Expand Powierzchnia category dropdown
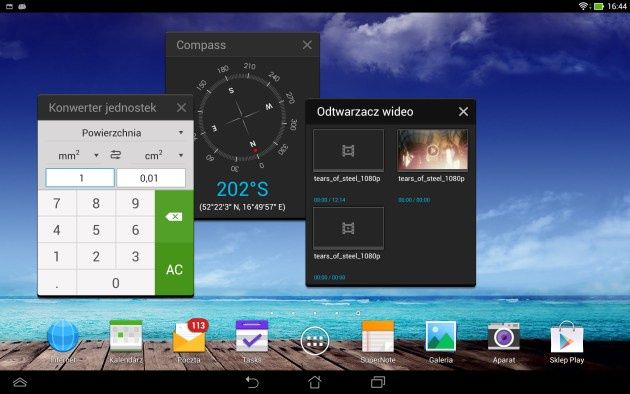This screenshot has height=394, width=630. click(116, 133)
